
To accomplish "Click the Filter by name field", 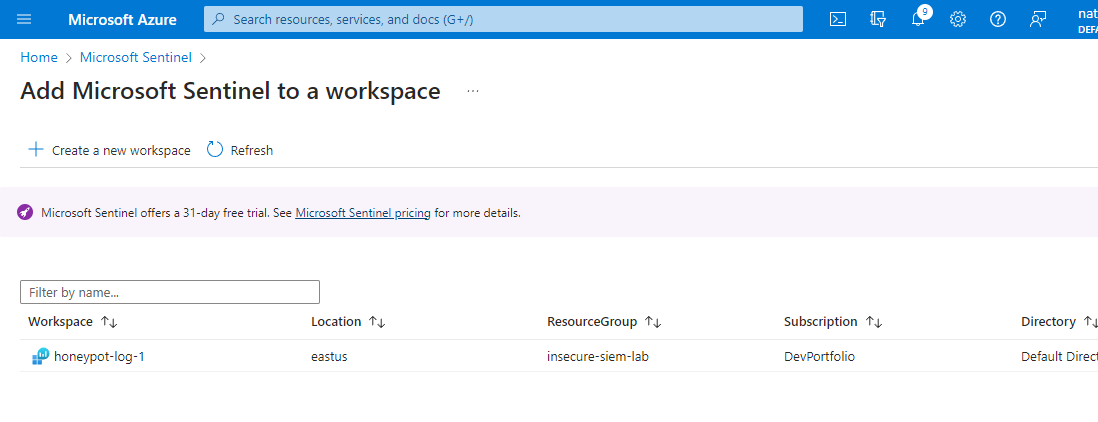I will click(170, 292).
